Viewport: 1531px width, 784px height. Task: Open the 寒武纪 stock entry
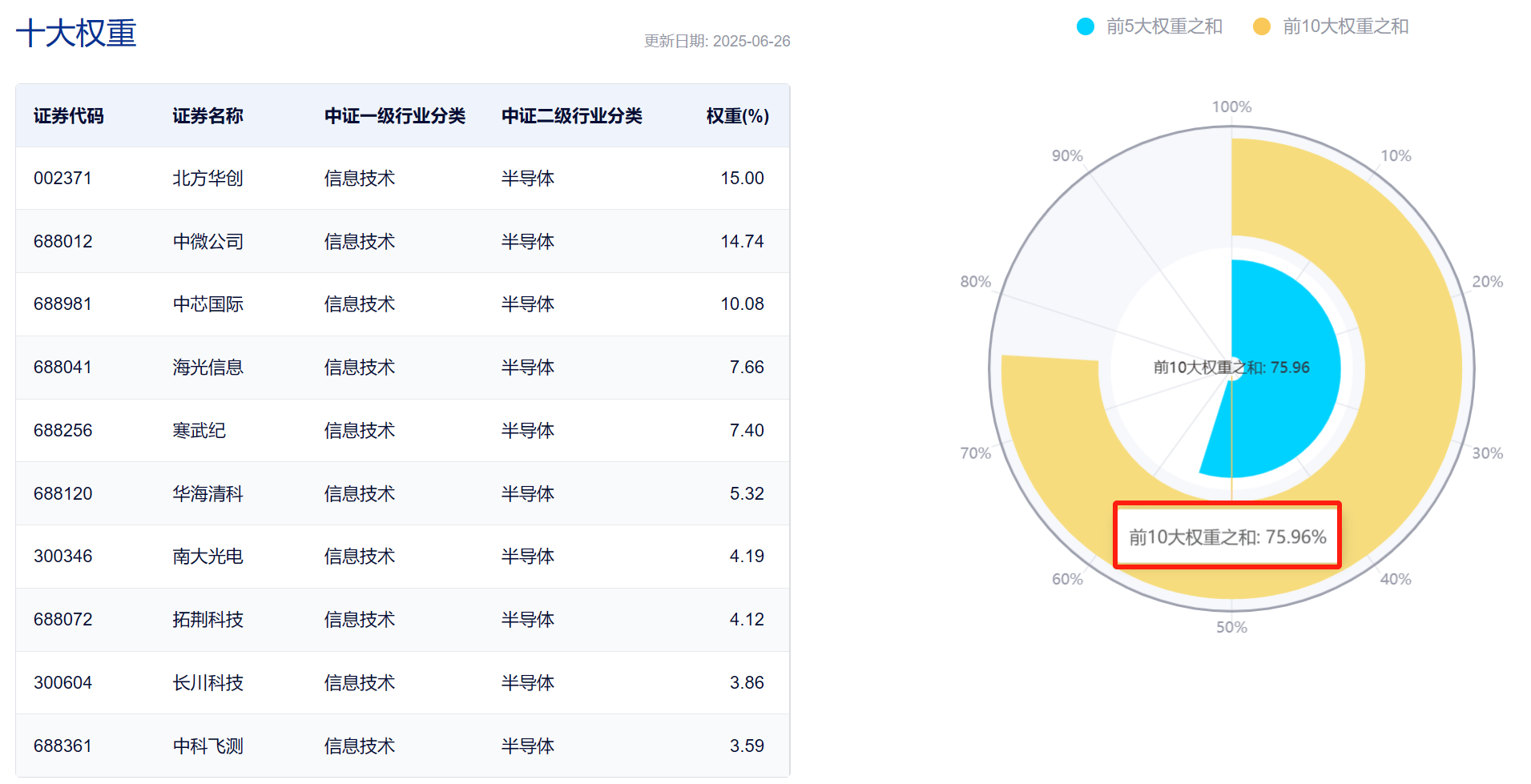pyautogui.click(x=199, y=431)
